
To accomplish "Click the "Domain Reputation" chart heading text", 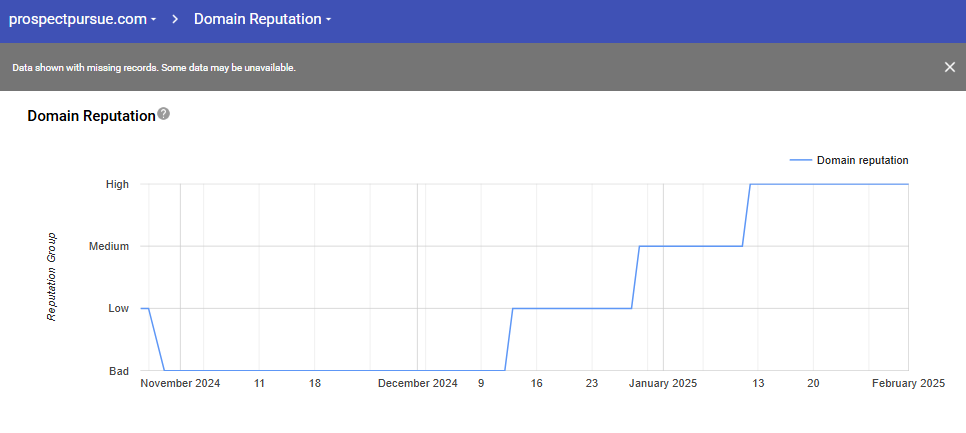I will [x=91, y=116].
